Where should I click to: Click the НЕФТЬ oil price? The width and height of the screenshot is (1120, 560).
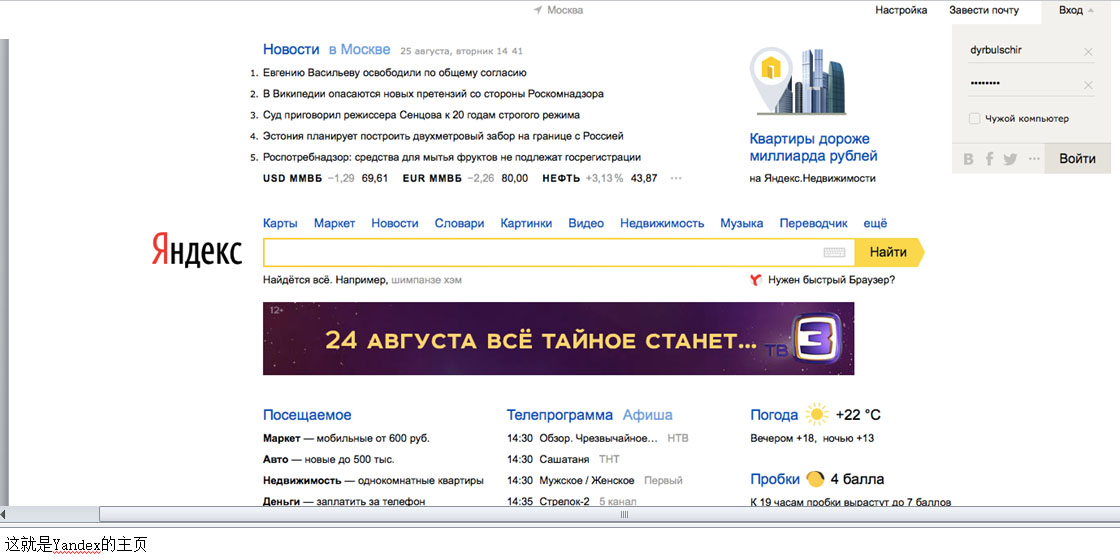599,178
